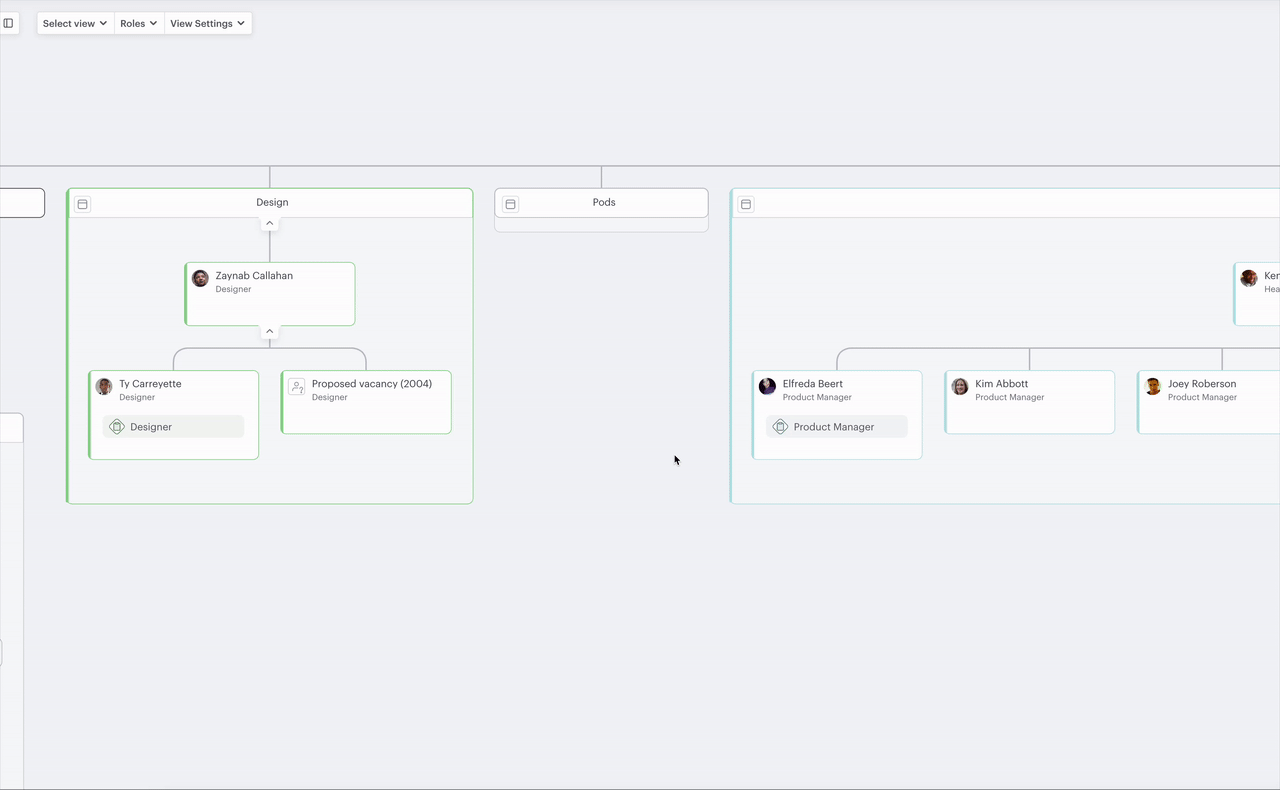This screenshot has height=790, width=1280.
Task: Click the Design team title label
Action: point(272,202)
